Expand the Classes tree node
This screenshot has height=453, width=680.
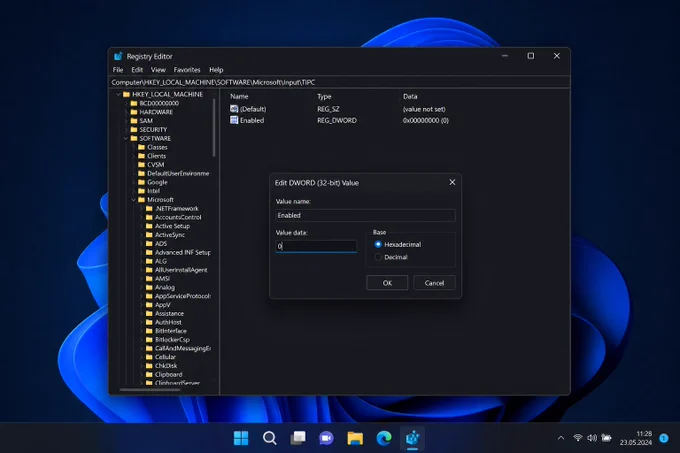click(x=134, y=147)
